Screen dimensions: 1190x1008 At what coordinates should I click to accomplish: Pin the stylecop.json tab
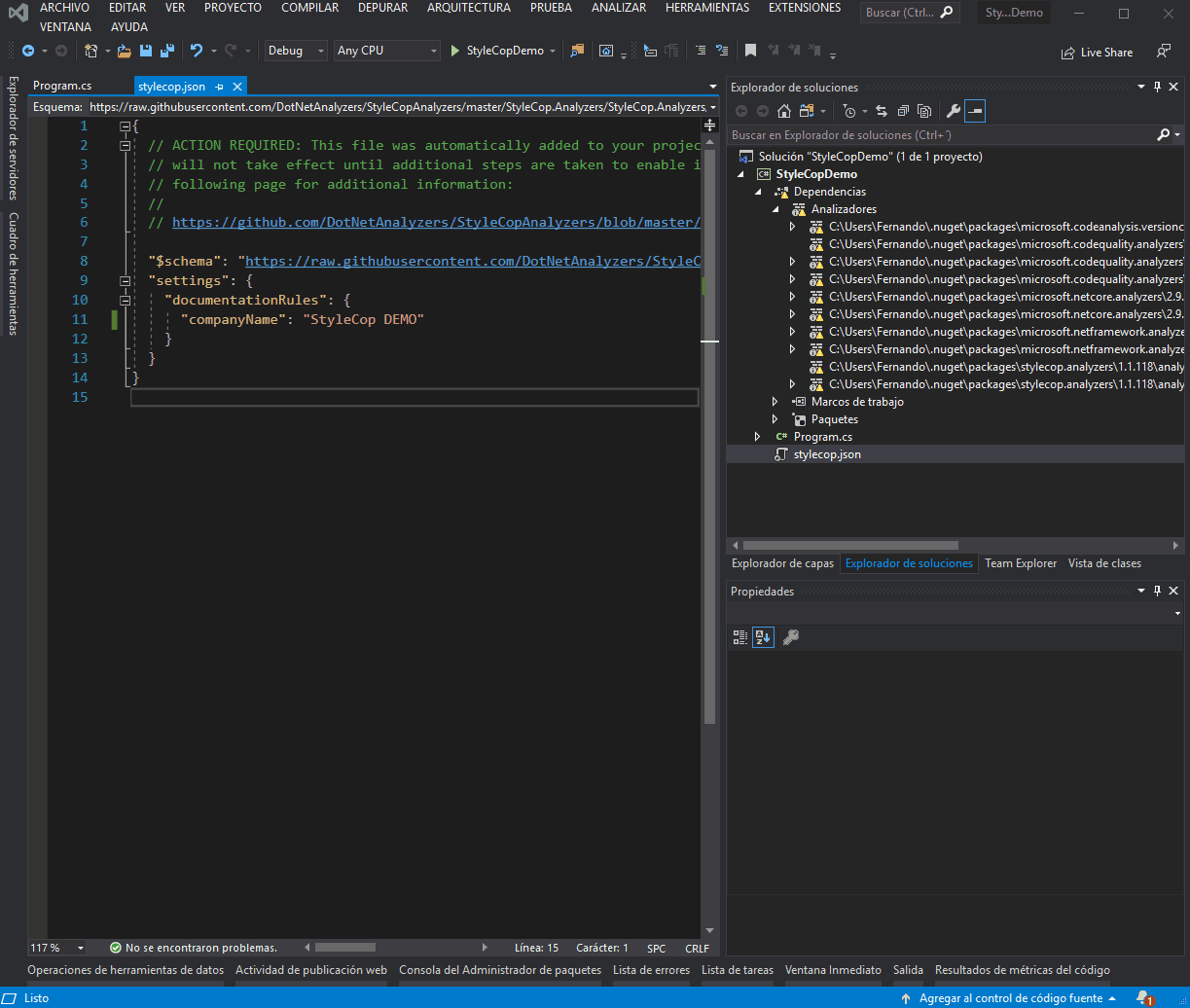tap(220, 87)
